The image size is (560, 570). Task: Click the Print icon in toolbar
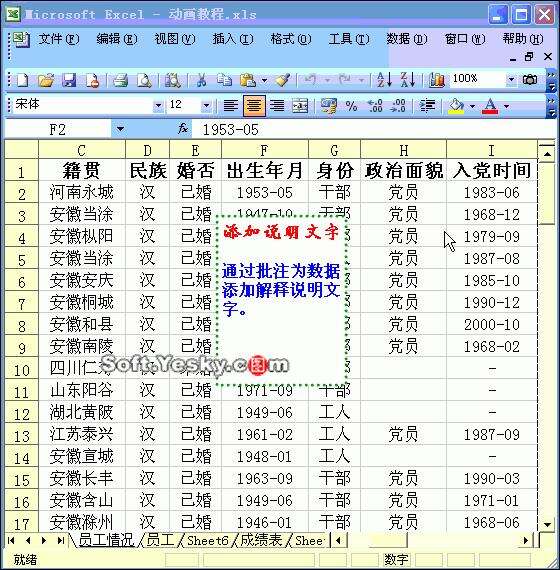click(120, 80)
